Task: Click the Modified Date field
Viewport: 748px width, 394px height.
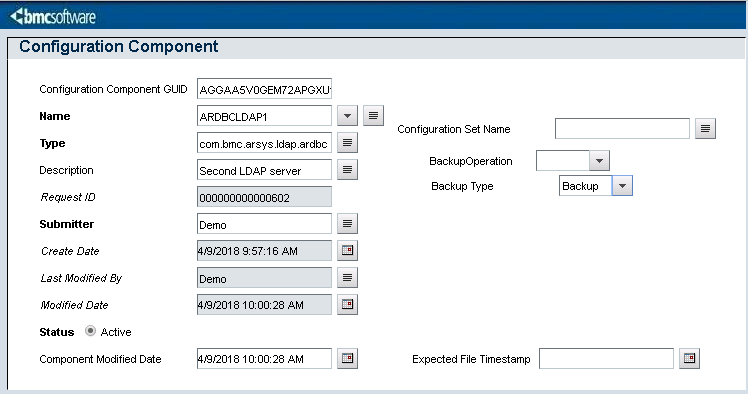Action: coord(264,305)
